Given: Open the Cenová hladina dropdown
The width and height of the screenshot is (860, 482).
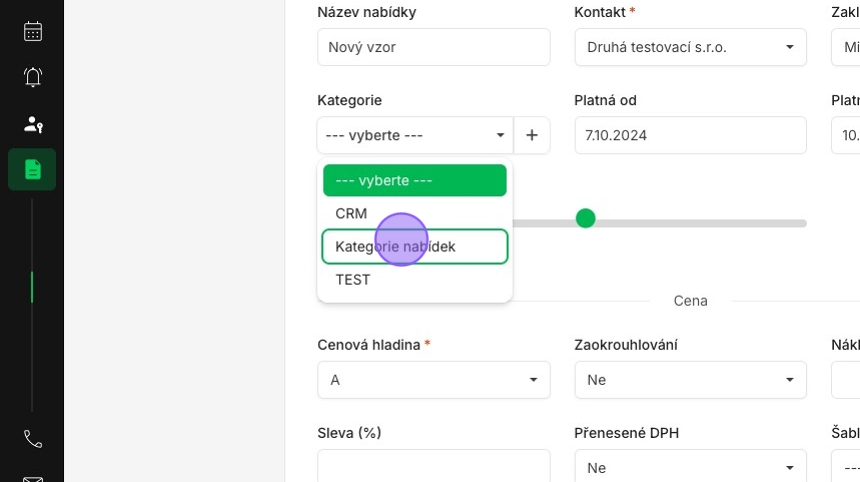Looking at the screenshot, I should tap(433, 379).
